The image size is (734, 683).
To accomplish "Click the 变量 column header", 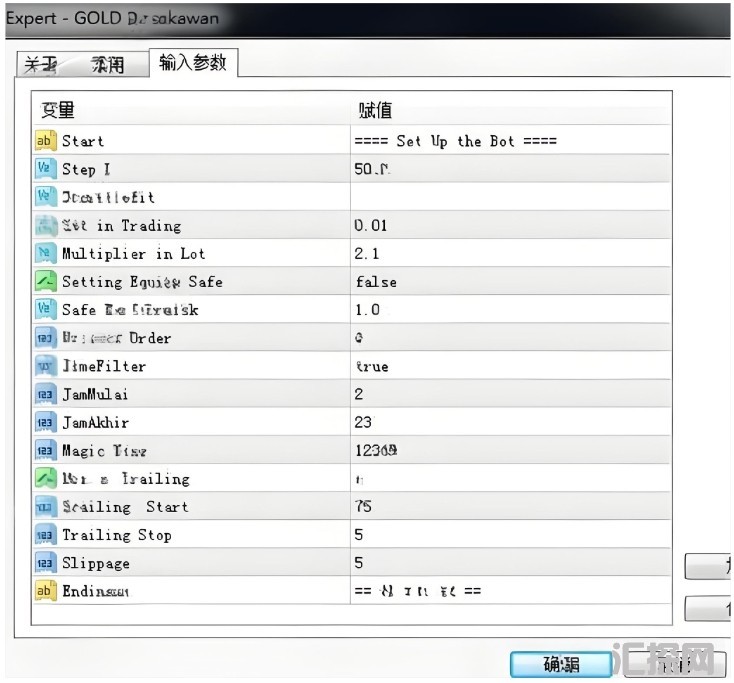I will (58, 109).
